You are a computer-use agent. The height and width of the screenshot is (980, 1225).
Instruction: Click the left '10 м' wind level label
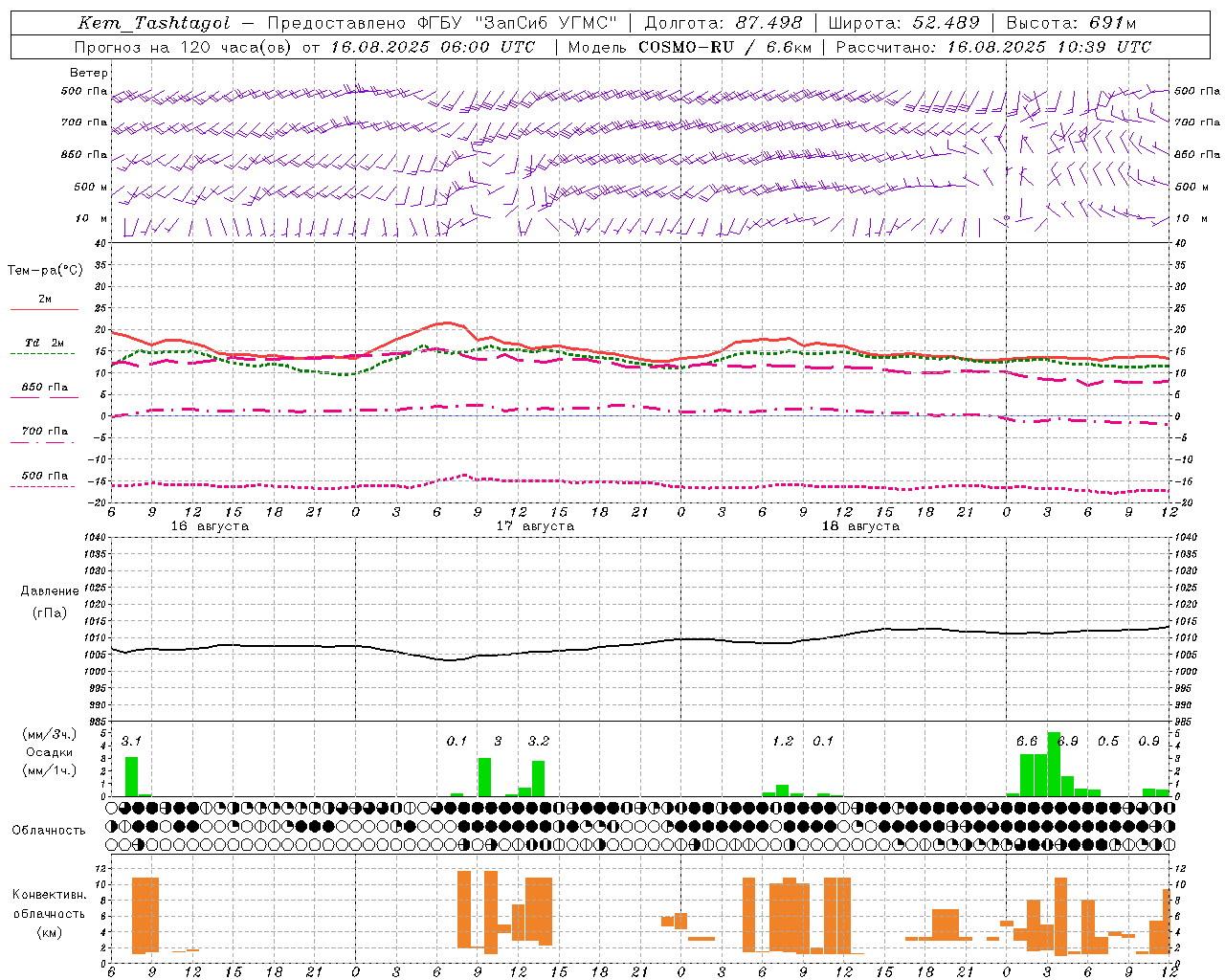click(91, 218)
